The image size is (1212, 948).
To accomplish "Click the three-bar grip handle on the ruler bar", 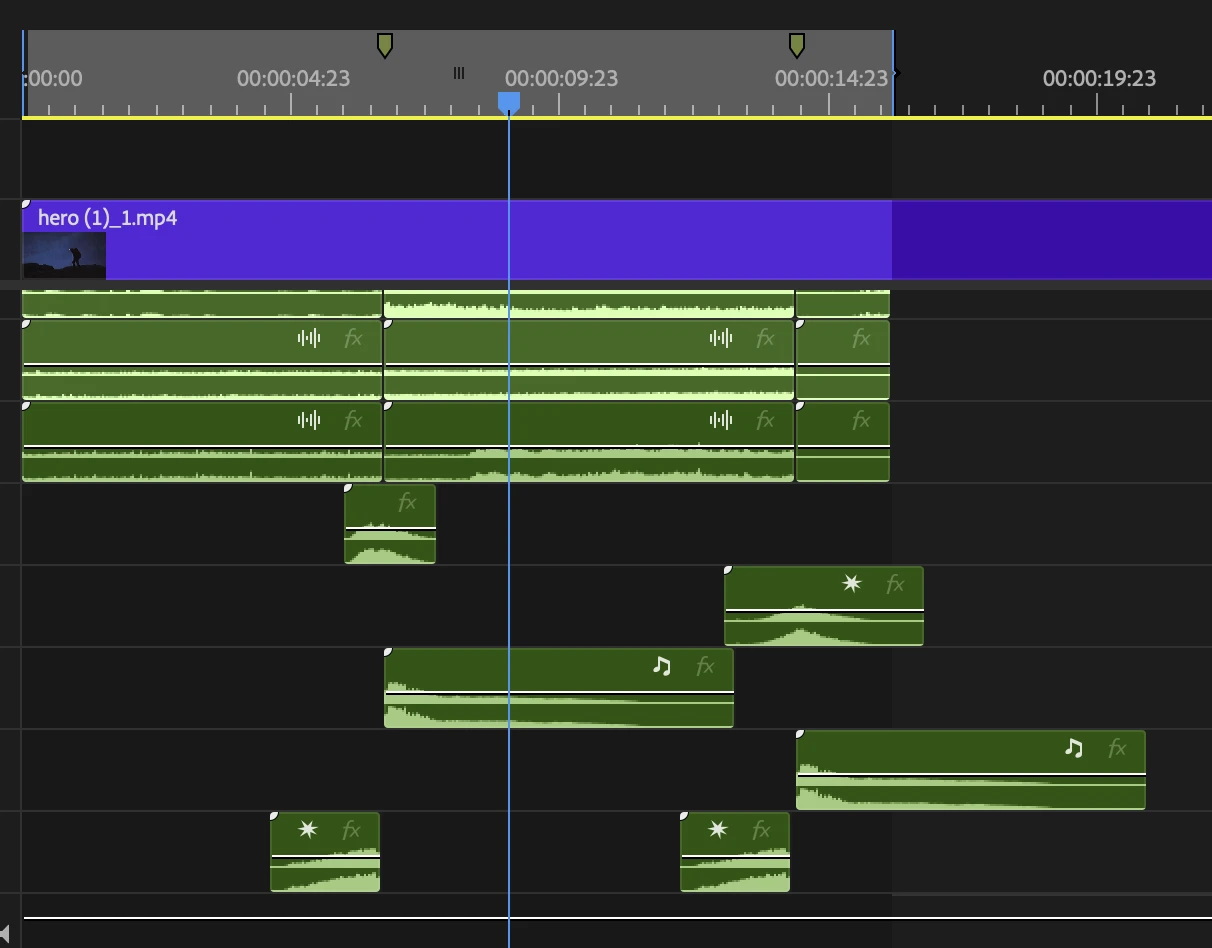I will pos(459,73).
